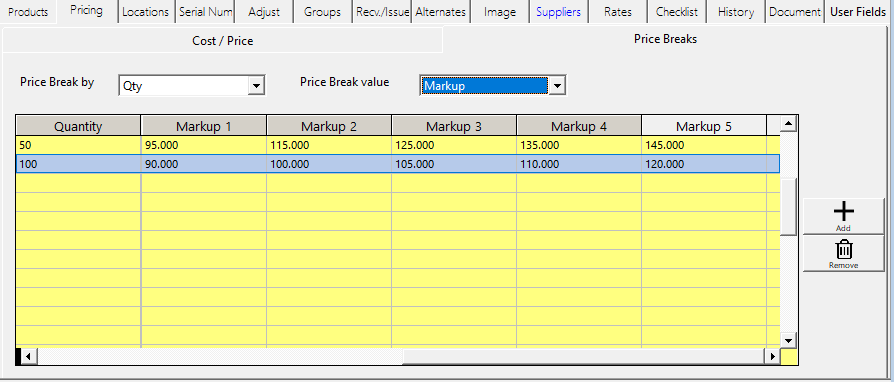
Task: Click the Markup 3 column header
Action: [x=454, y=126]
